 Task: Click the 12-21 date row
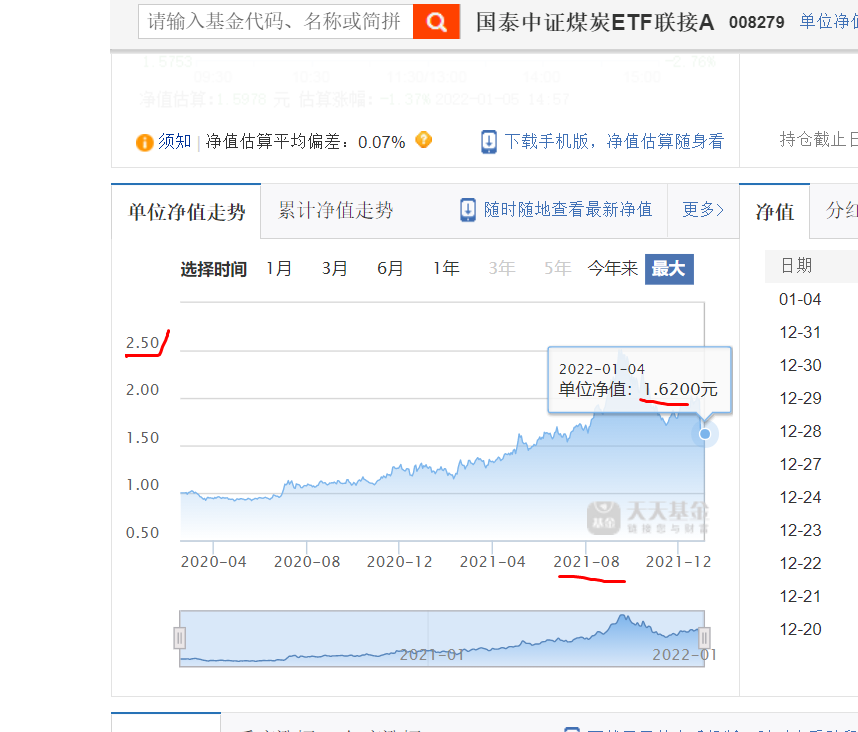800,596
